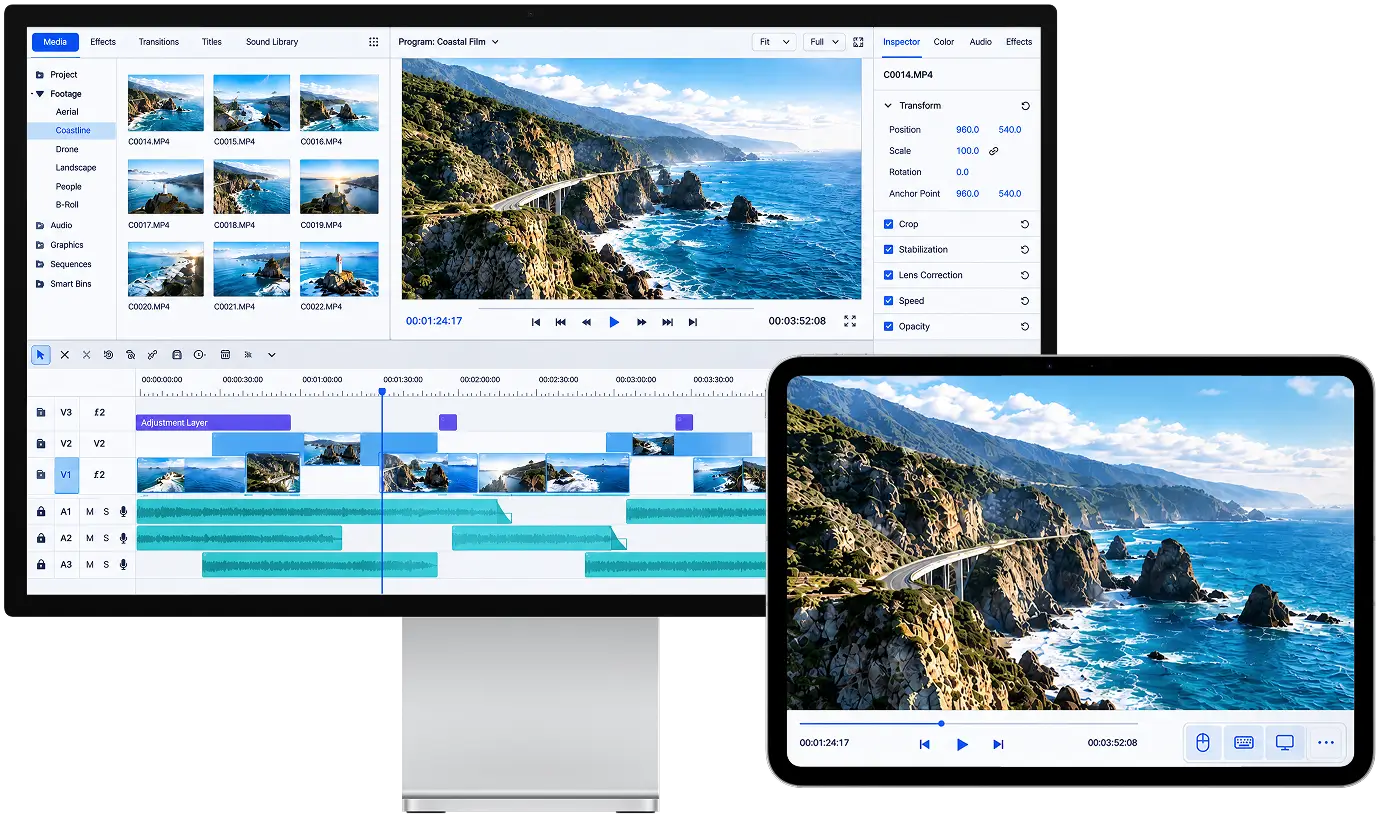Reset the Crop effect
This screenshot has height=818, width=1380.
tap(1025, 224)
